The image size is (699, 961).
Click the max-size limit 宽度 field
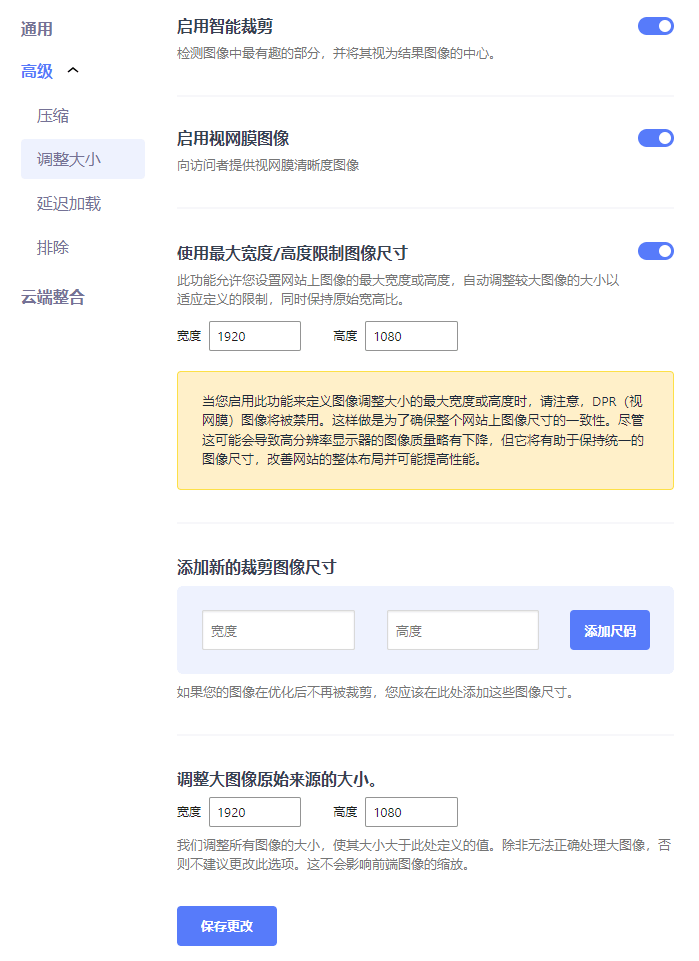254,336
